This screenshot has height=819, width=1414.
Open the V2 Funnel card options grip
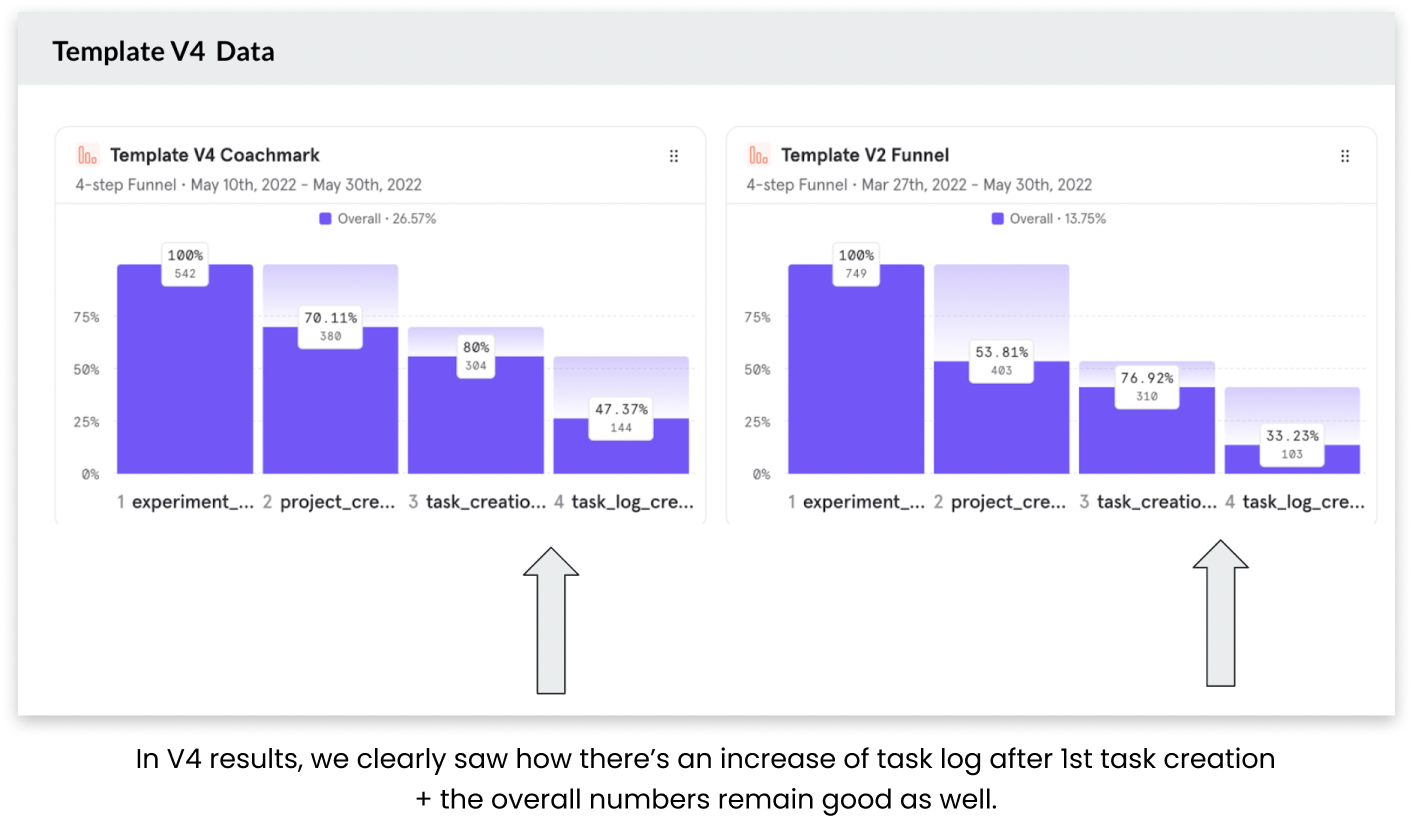(x=1345, y=156)
